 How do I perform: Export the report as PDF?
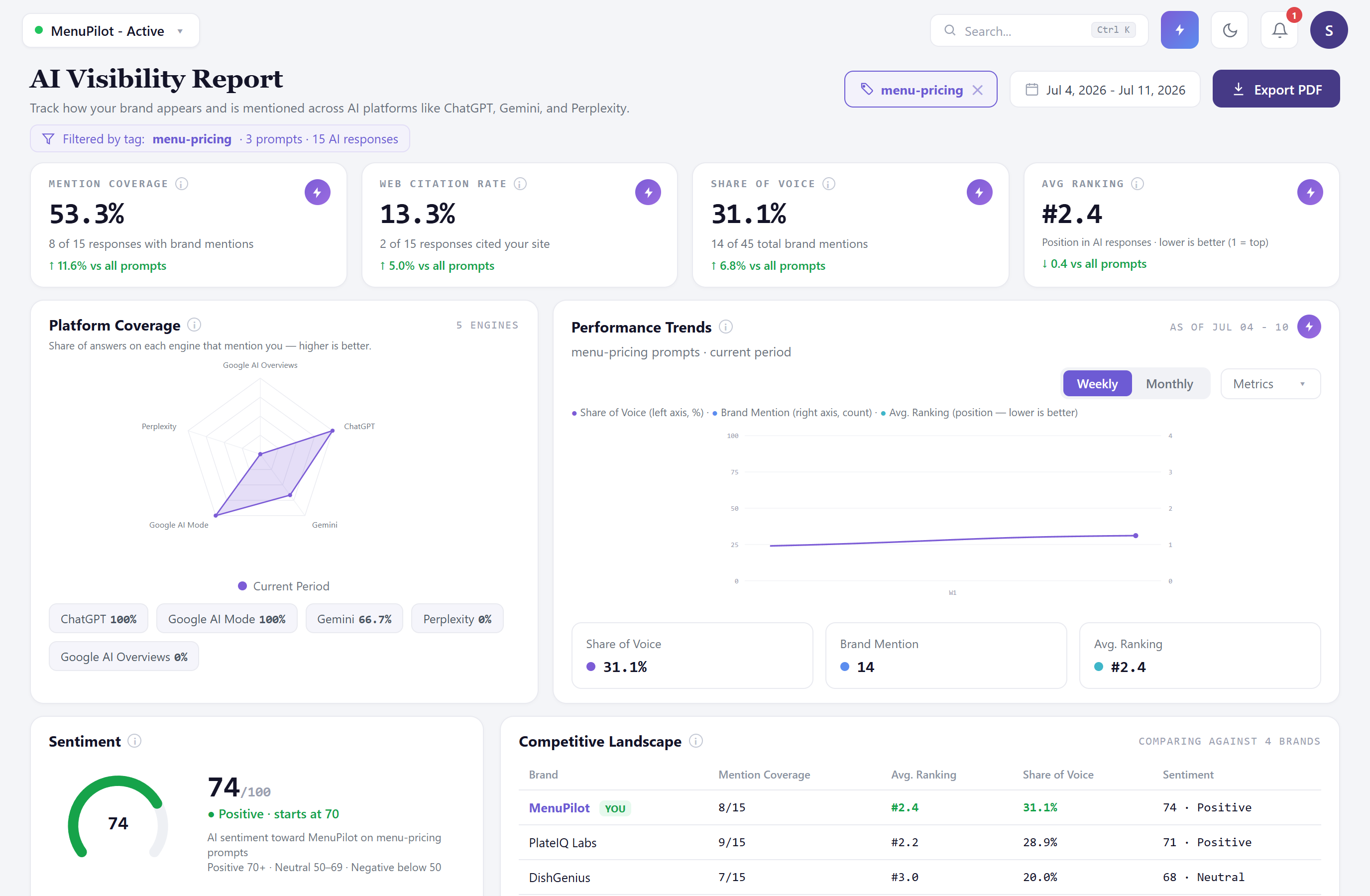pos(1275,89)
